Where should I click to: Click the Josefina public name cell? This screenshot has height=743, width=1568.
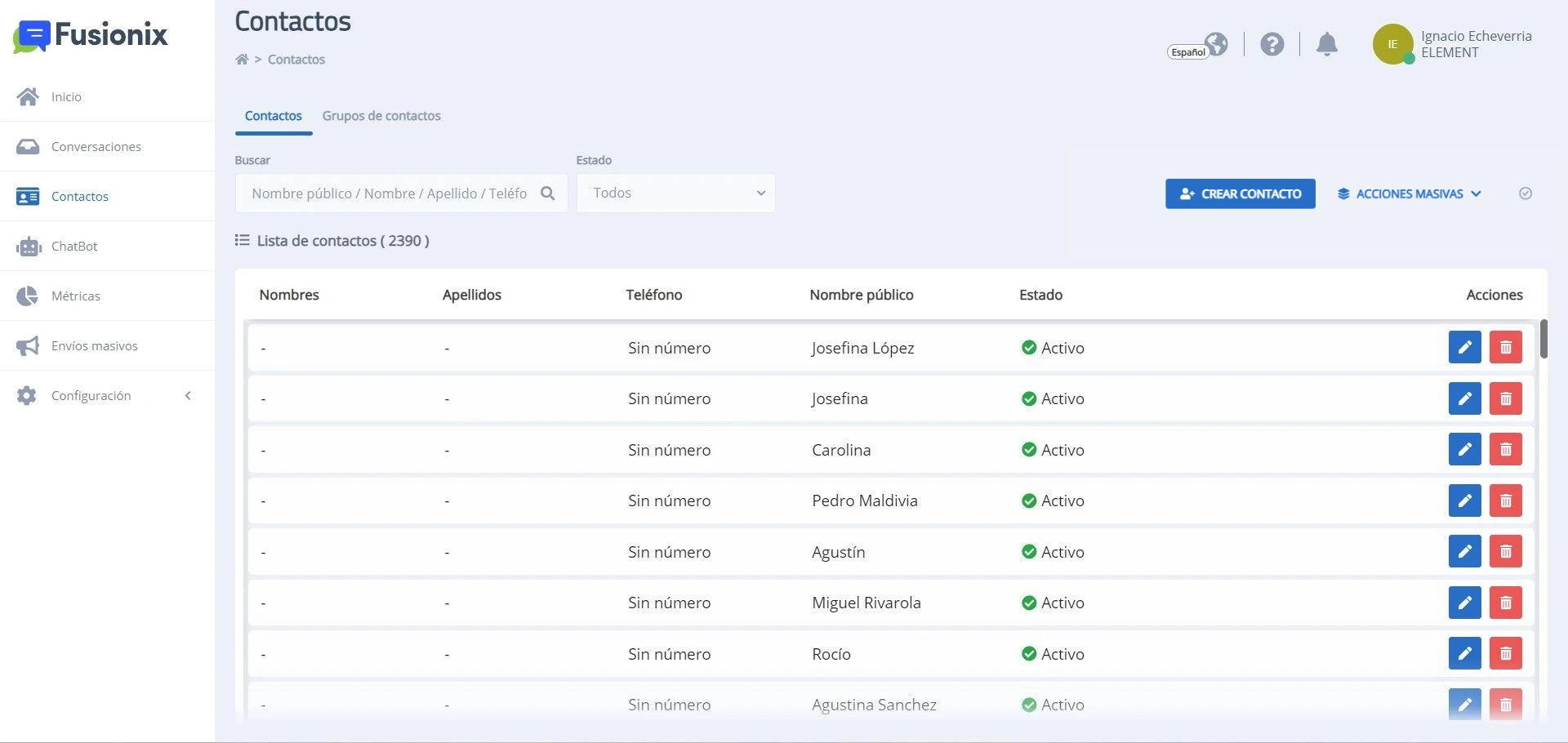tap(840, 398)
